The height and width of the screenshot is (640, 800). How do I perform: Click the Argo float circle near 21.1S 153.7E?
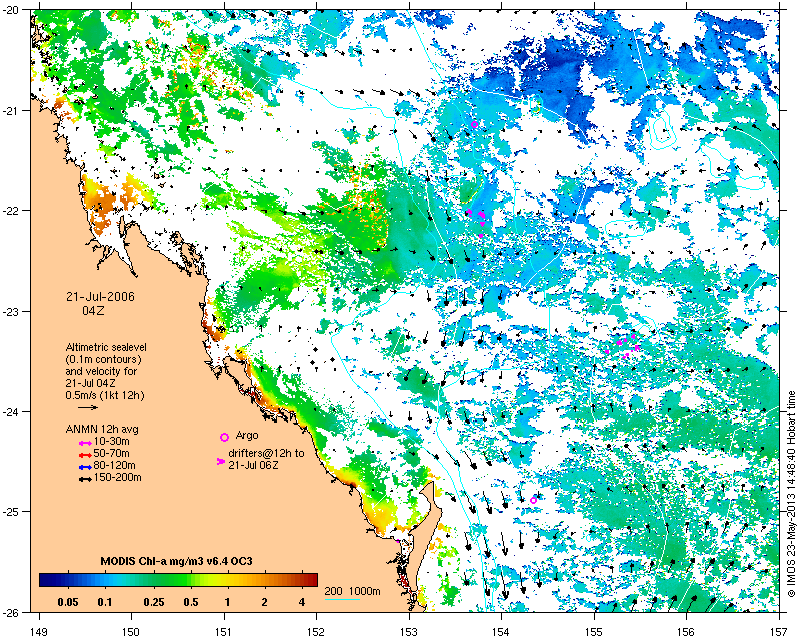point(474,125)
